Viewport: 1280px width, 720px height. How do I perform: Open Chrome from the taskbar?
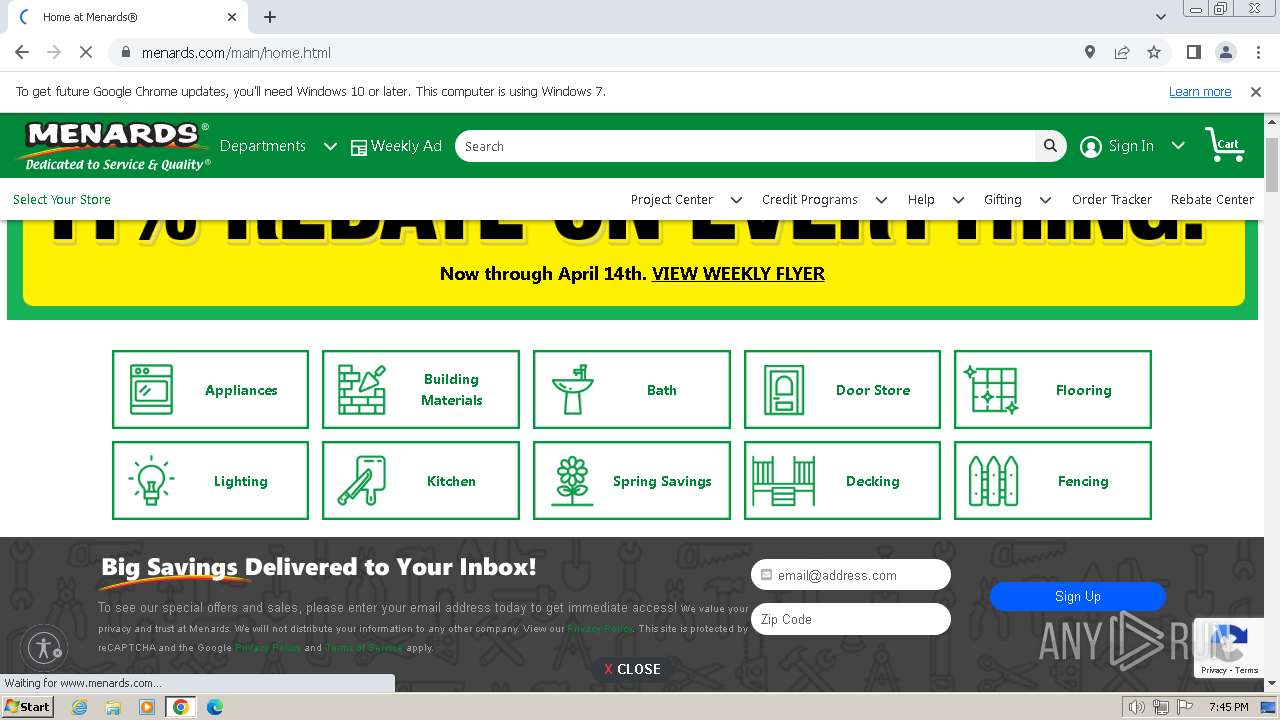pyautogui.click(x=180, y=707)
